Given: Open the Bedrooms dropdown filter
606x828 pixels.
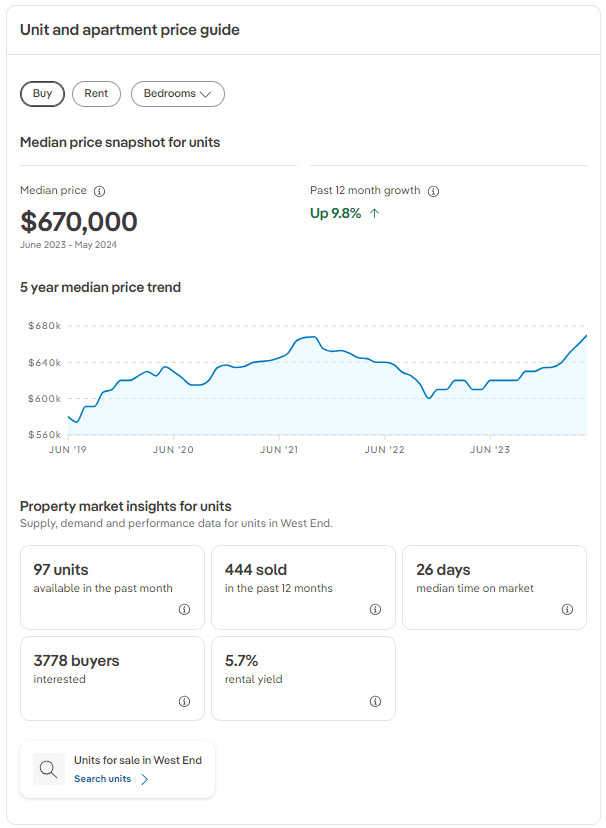Looking at the screenshot, I should pyautogui.click(x=178, y=94).
